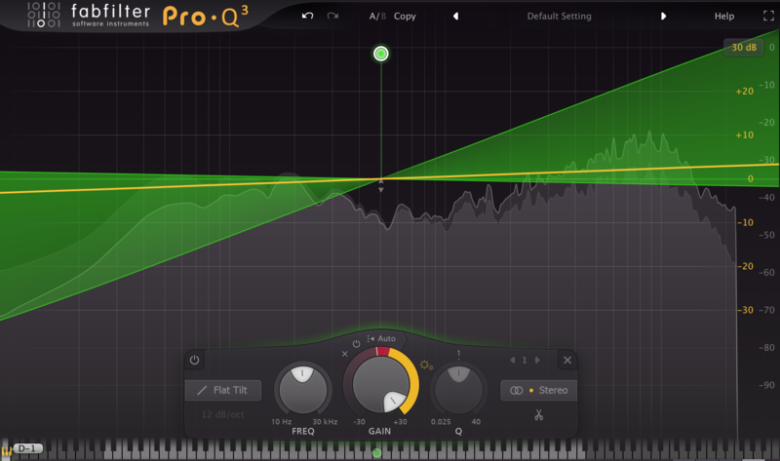Toggle Auto threshold mode

click(382, 339)
